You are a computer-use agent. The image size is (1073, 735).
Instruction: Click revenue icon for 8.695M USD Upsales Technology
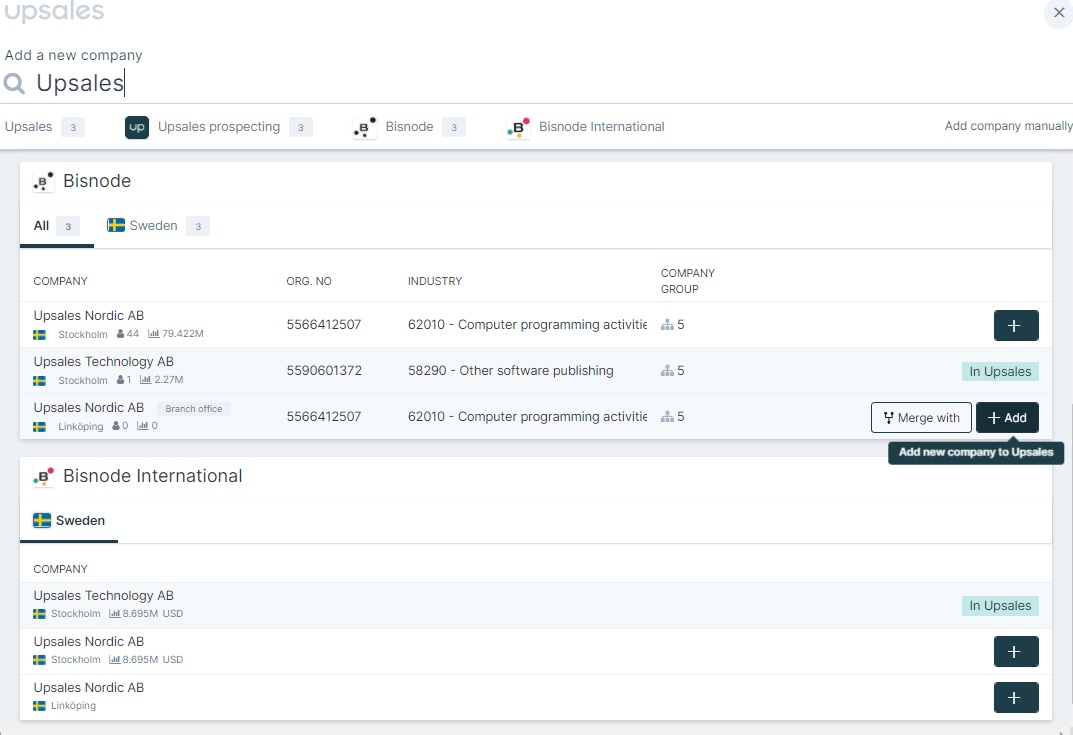tap(114, 614)
